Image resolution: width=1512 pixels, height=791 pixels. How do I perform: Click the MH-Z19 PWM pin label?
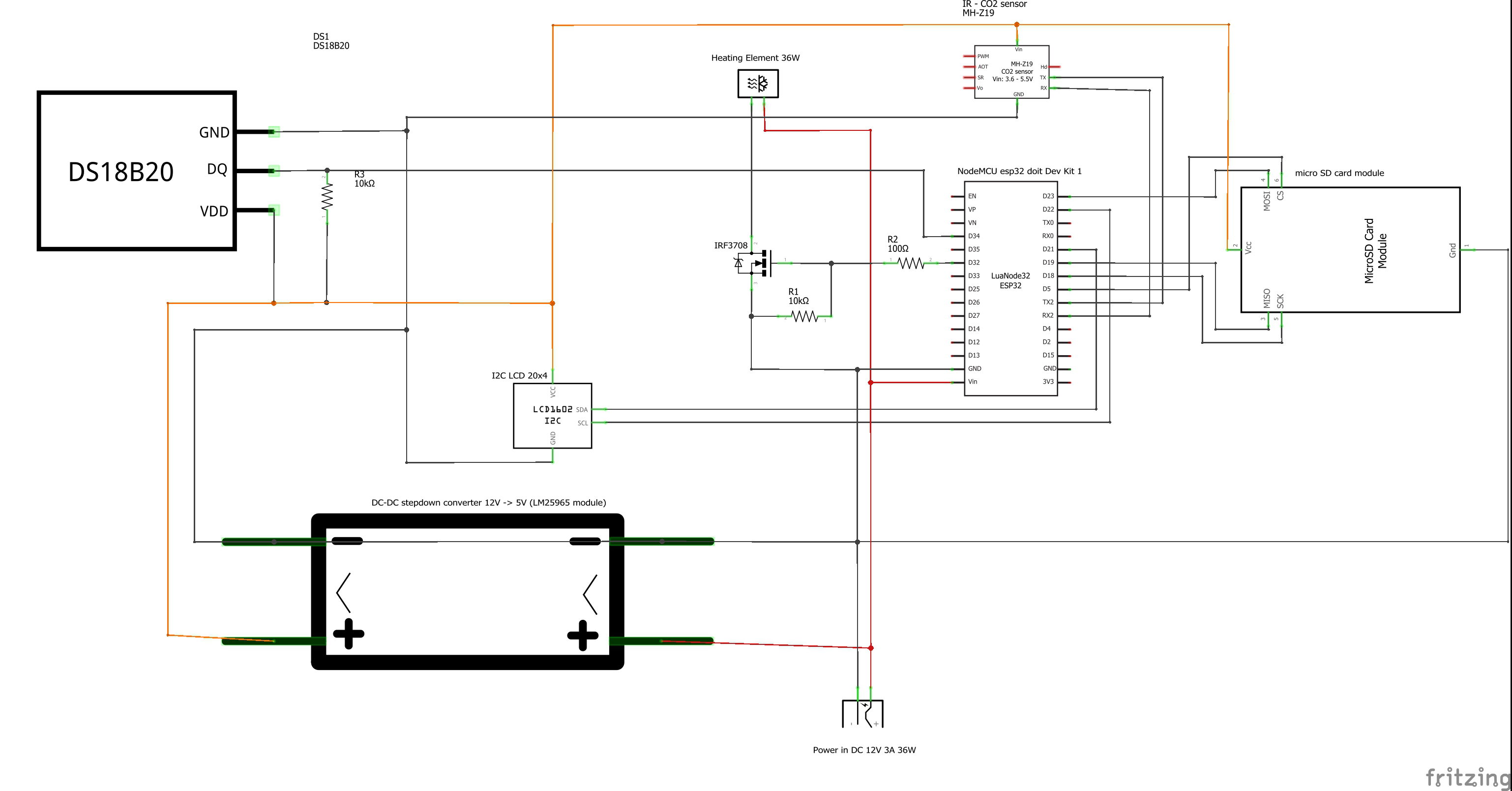tap(983, 57)
